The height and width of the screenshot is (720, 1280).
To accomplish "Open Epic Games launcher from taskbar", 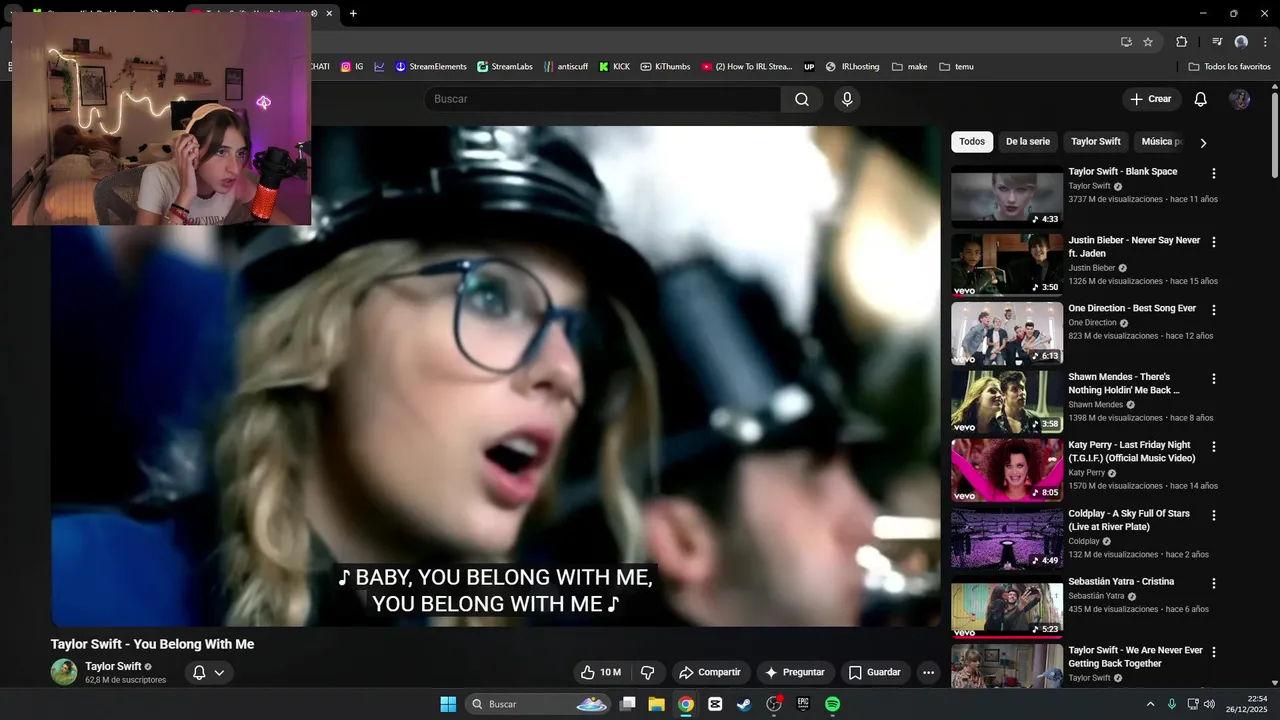I will click(x=803, y=704).
